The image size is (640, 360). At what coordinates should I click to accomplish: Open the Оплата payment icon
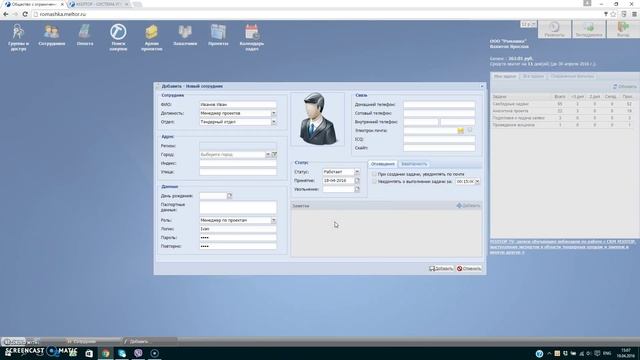[x=85, y=35]
